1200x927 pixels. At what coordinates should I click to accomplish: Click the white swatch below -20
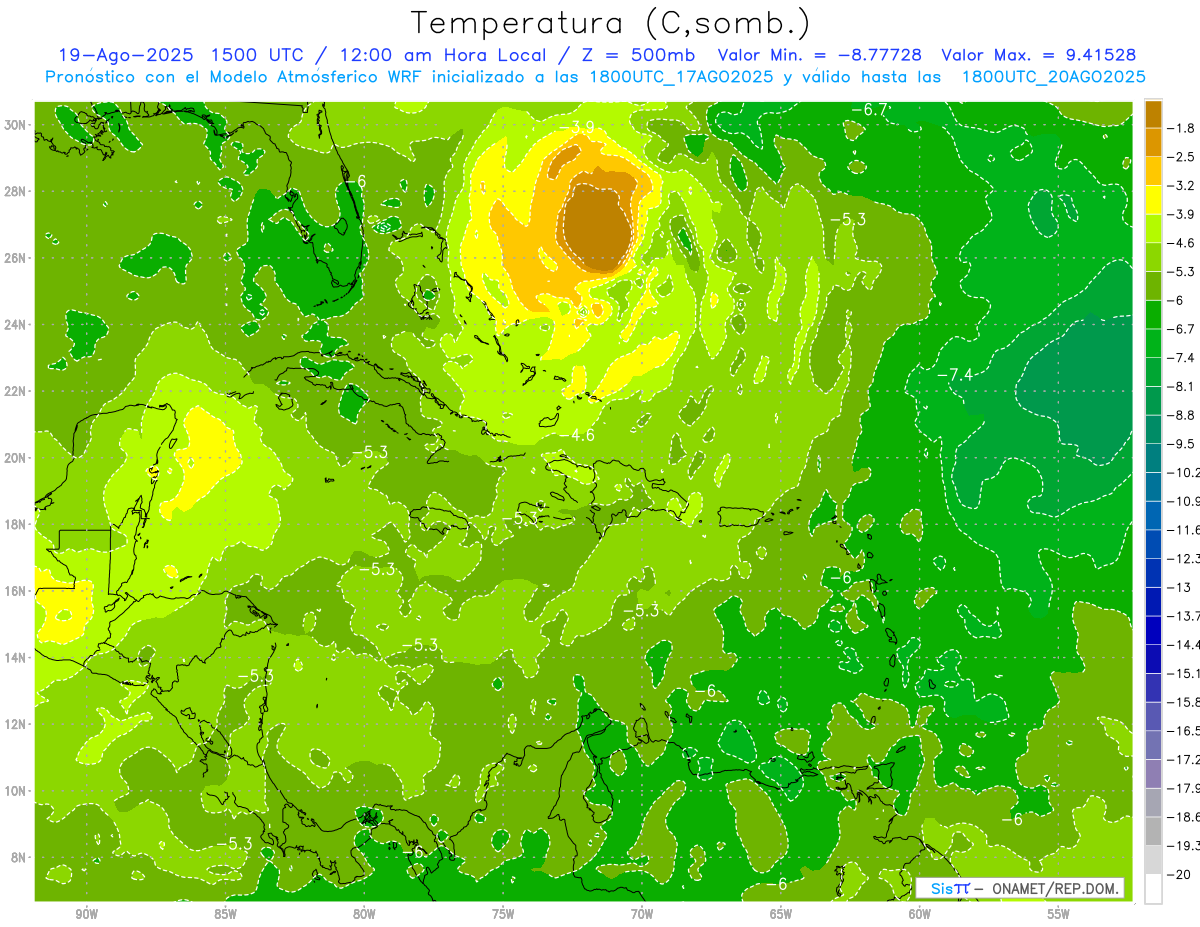(x=1153, y=888)
